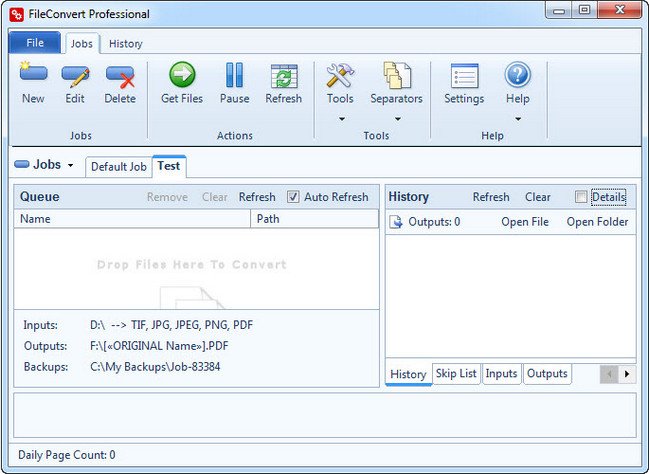Image resolution: width=649 pixels, height=474 pixels.
Task: Click the Outputs value F:\[«ORIGINAL Name»].PDF
Action: (x=159, y=346)
